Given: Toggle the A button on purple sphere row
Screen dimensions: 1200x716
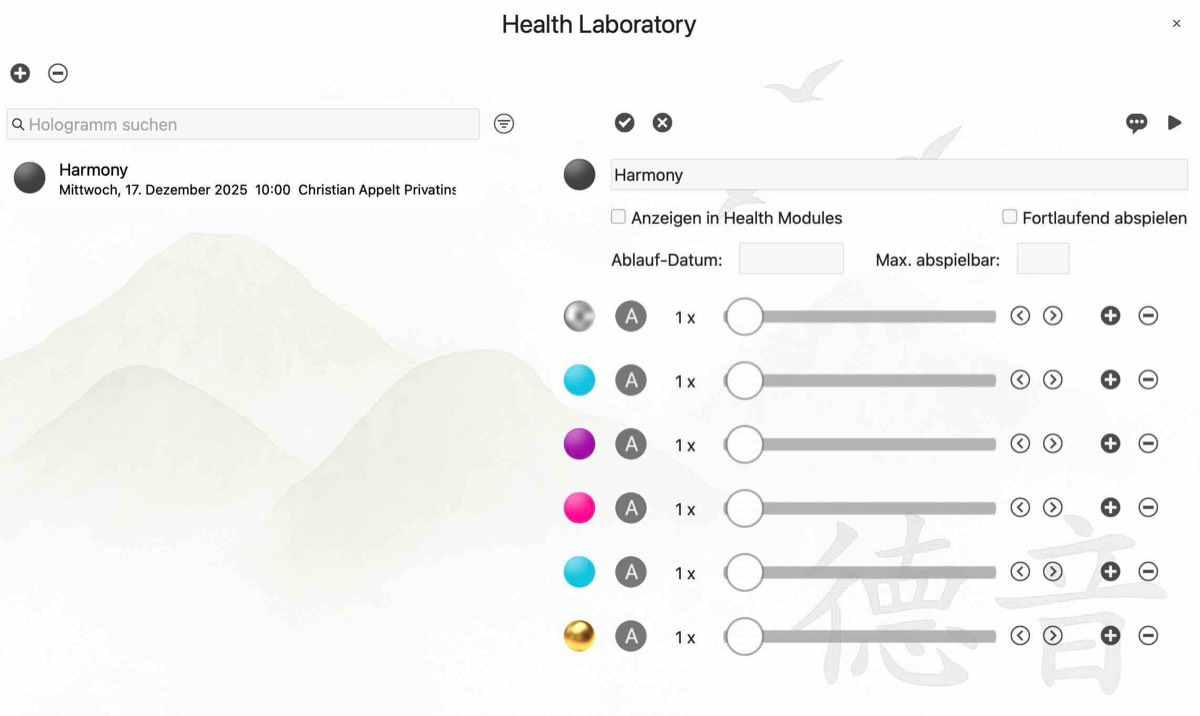Looking at the screenshot, I should 631,445.
